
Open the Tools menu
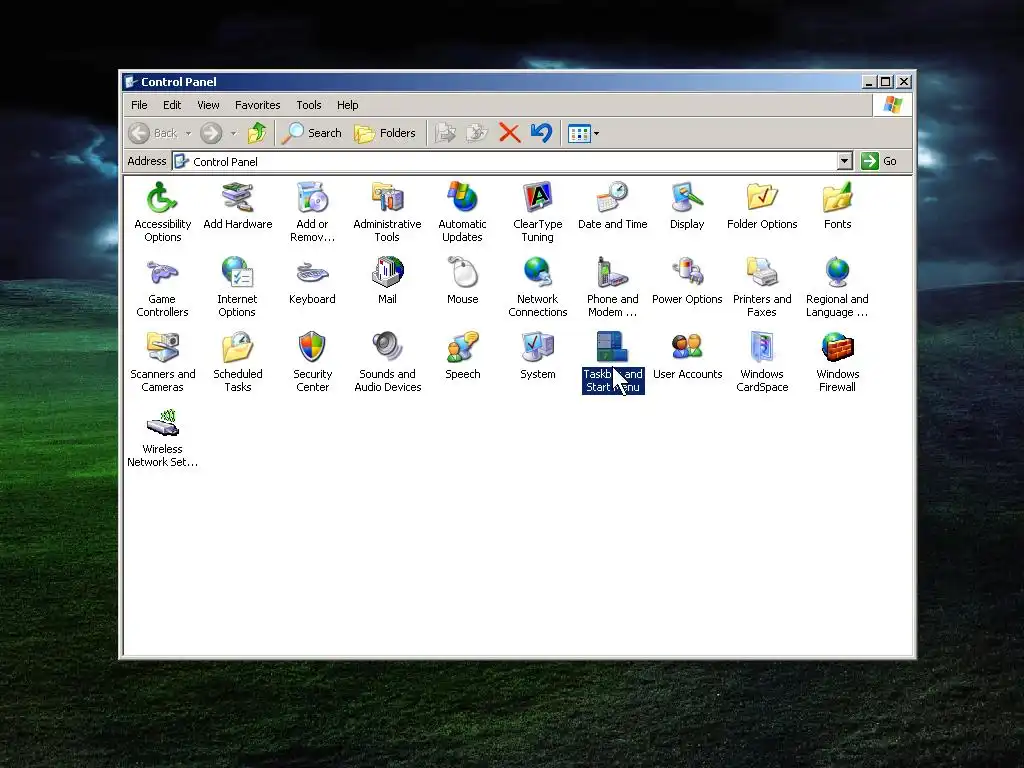(x=308, y=105)
